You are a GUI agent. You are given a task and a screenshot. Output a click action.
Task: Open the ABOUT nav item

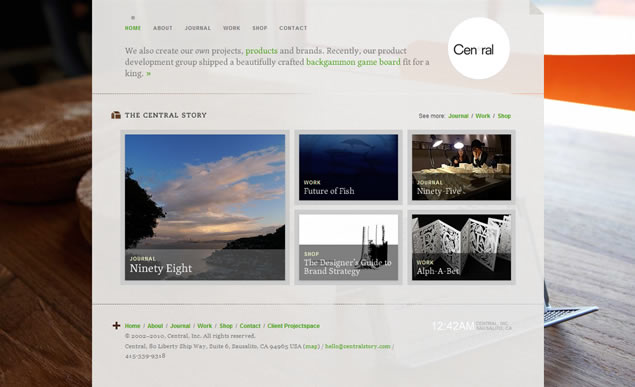[163, 28]
